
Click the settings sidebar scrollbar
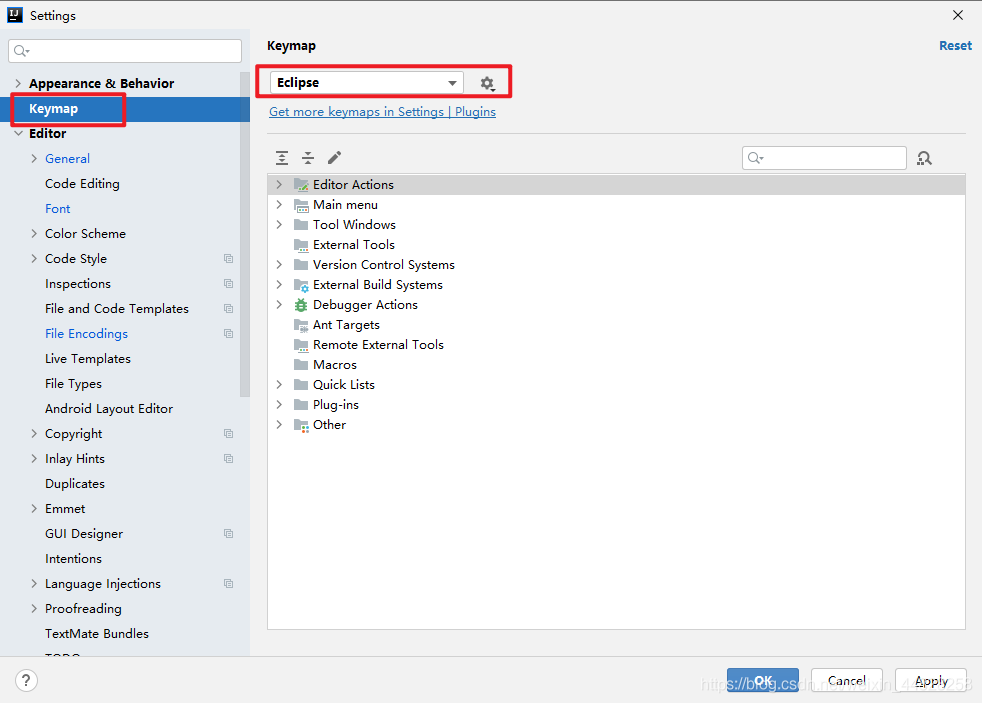pyautogui.click(x=245, y=235)
